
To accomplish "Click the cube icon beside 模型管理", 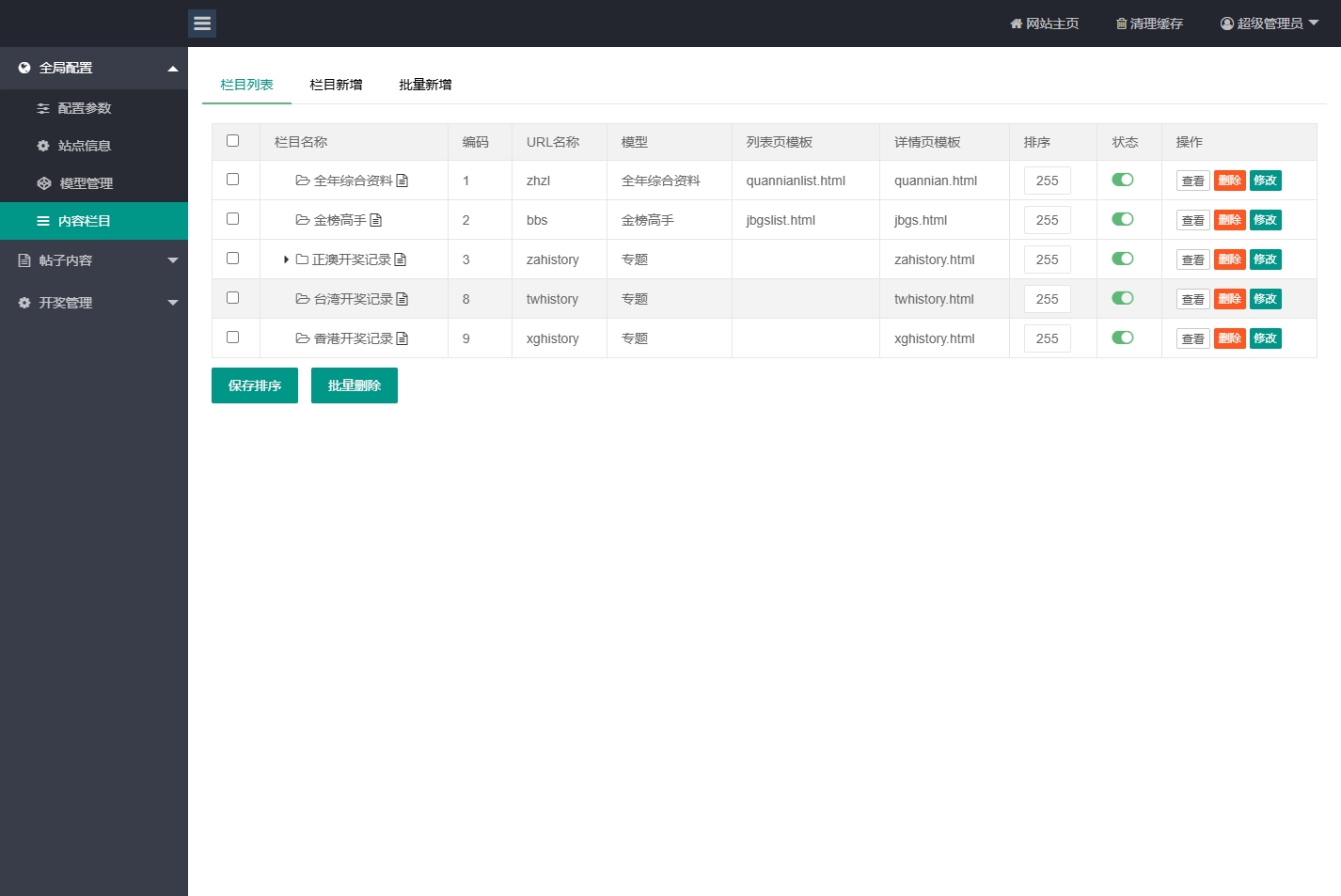I will (x=44, y=183).
